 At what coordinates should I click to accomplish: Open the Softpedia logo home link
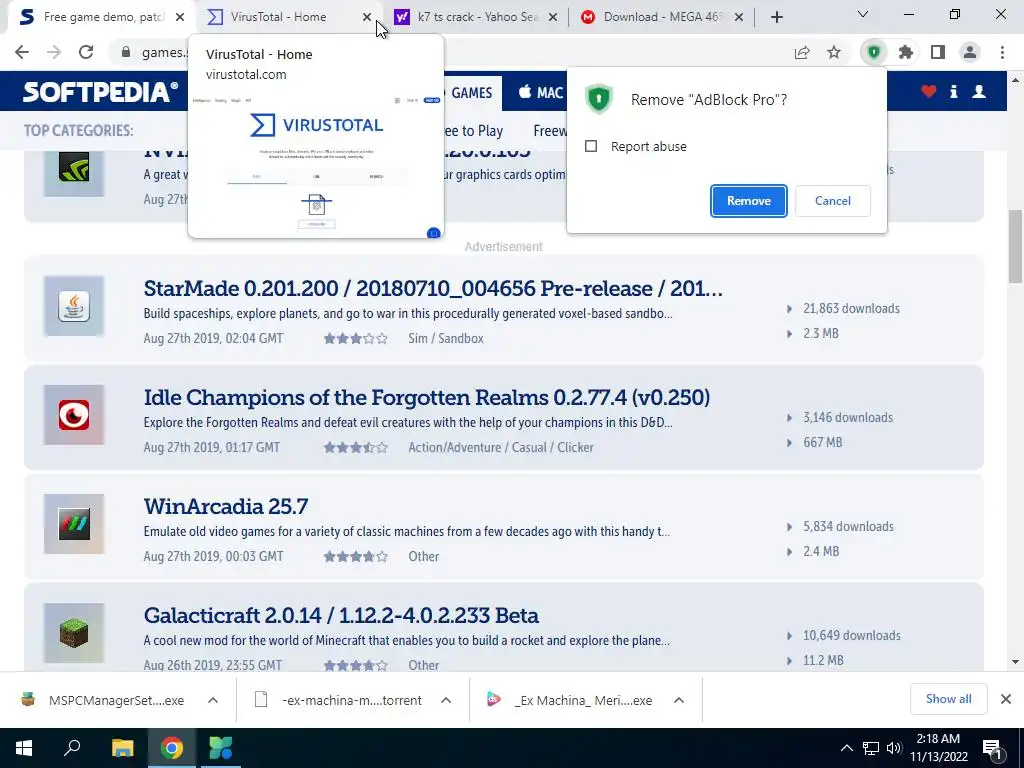(100, 91)
